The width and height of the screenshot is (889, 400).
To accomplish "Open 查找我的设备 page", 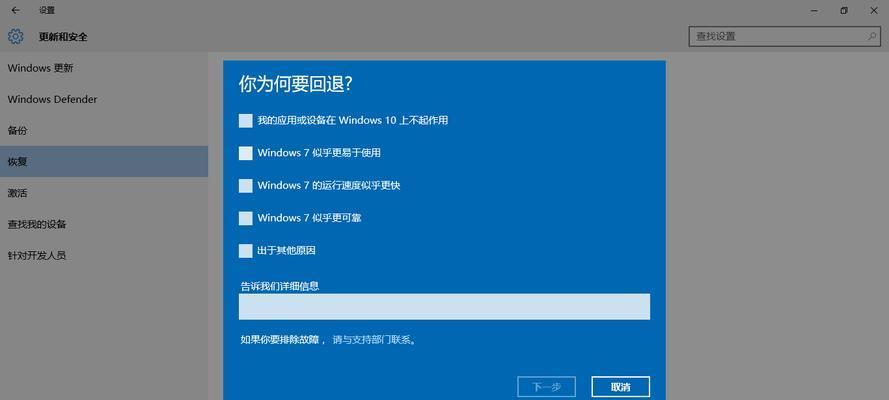I will point(104,224).
